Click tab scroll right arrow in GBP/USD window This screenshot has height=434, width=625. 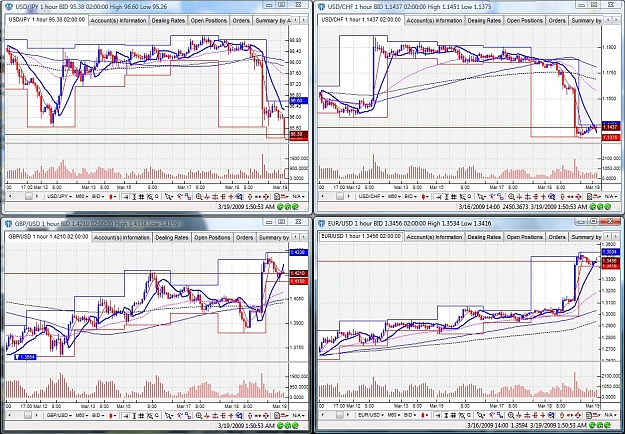click(304, 237)
